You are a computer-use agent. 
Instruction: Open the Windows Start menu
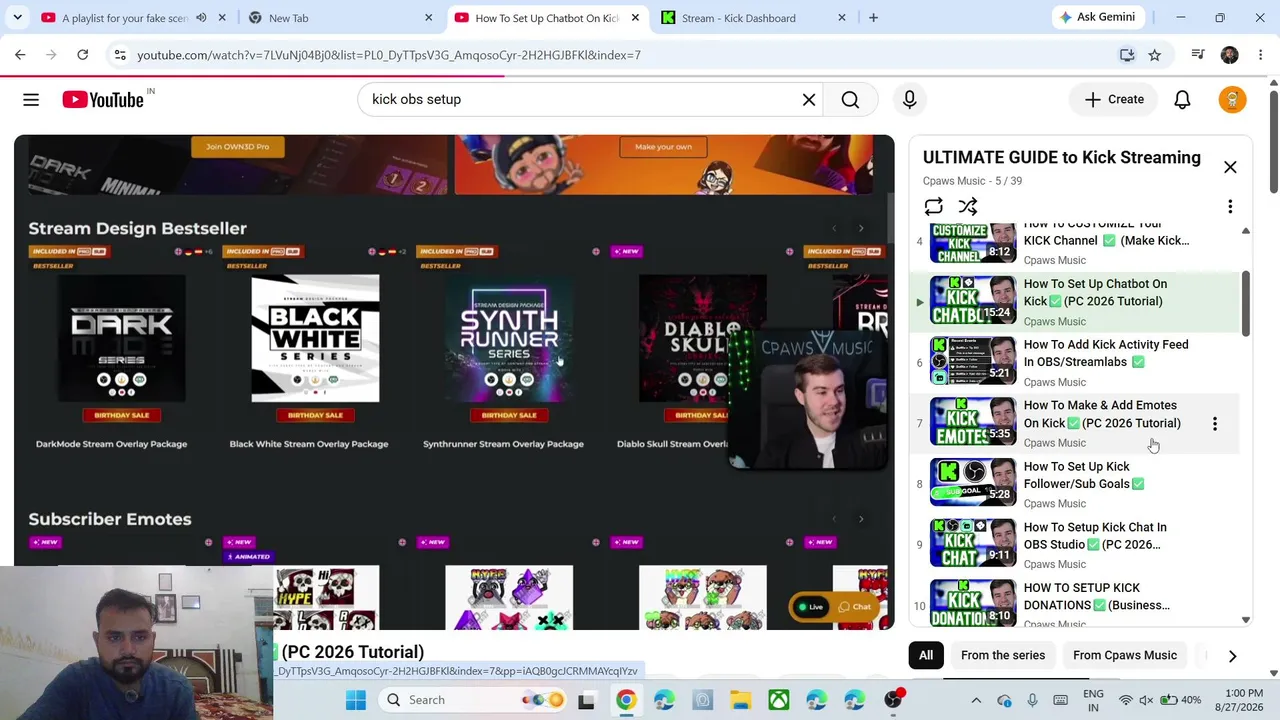click(356, 700)
